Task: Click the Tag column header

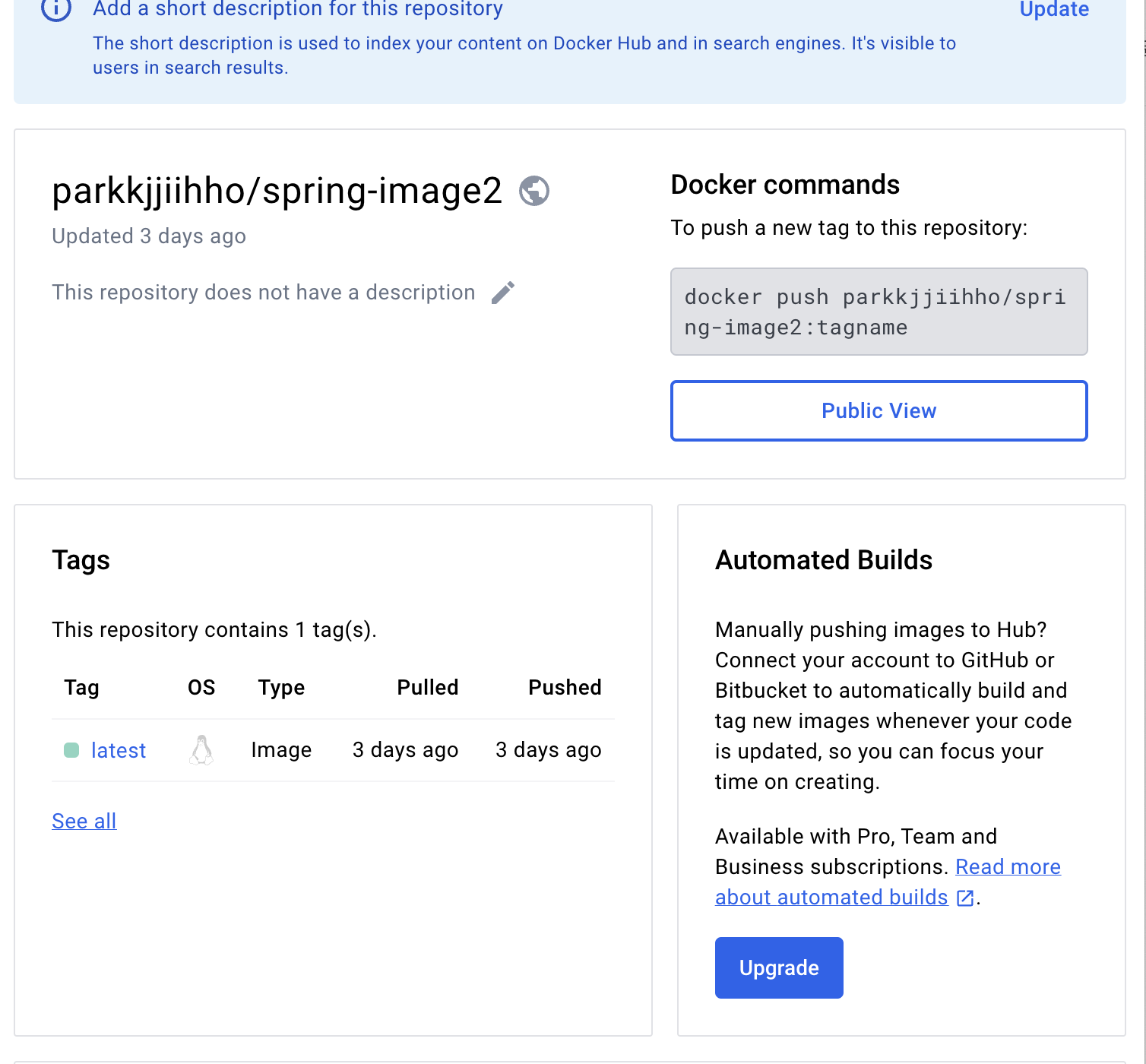Action: (82, 688)
